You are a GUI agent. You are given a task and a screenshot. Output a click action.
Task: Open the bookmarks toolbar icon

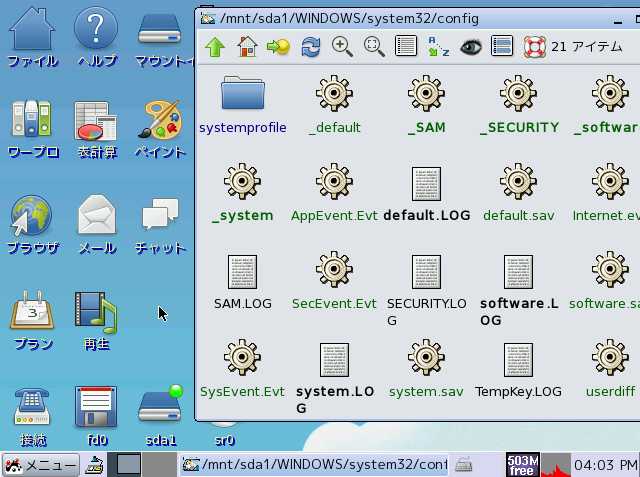click(278, 46)
